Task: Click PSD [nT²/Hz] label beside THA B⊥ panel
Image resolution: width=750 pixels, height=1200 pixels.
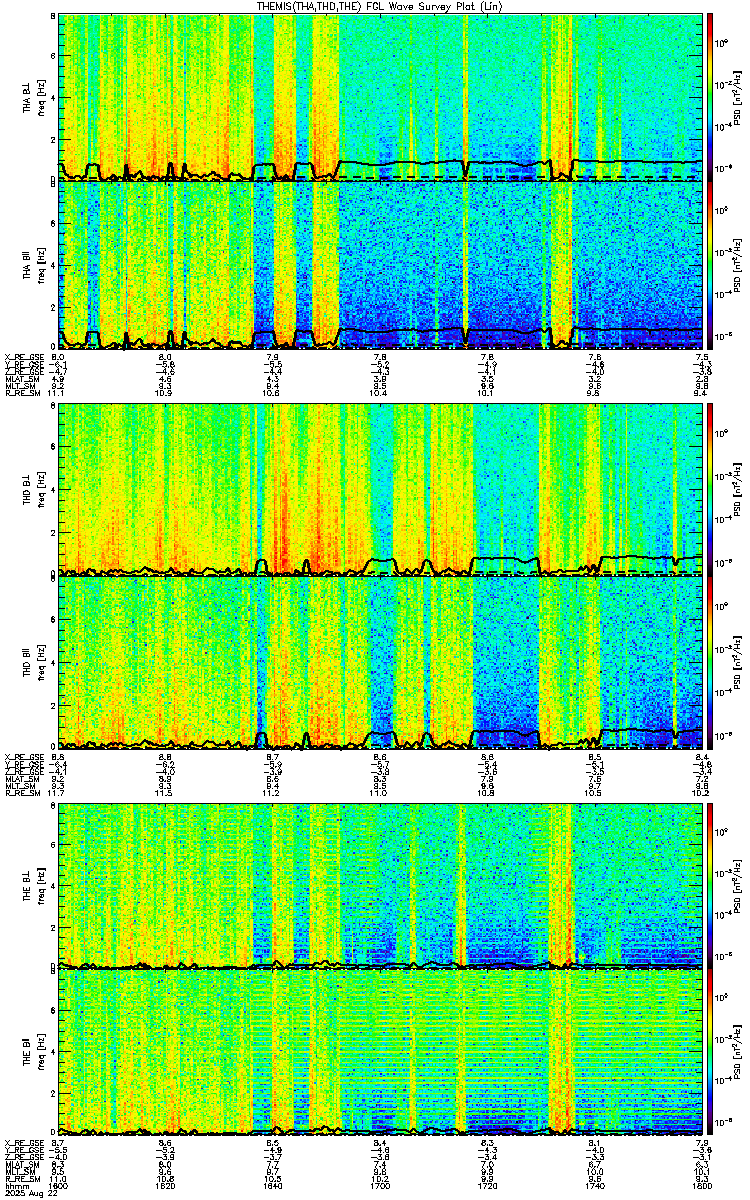Action: [x=737, y=98]
